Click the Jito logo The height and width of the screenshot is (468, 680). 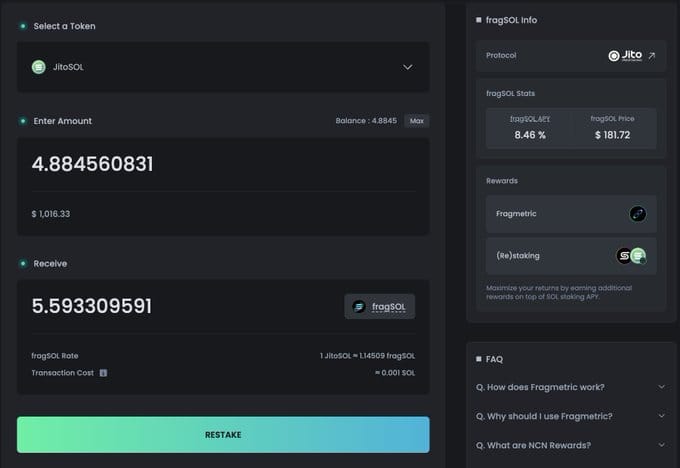coord(625,56)
